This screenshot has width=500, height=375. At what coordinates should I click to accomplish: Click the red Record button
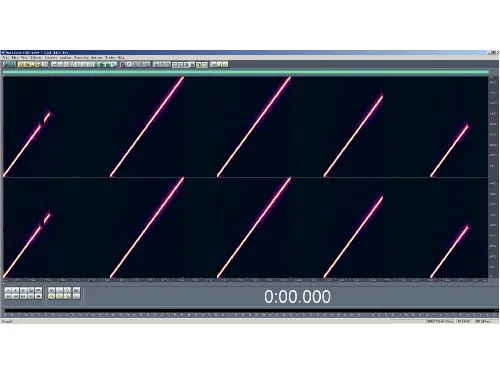(x=38, y=296)
